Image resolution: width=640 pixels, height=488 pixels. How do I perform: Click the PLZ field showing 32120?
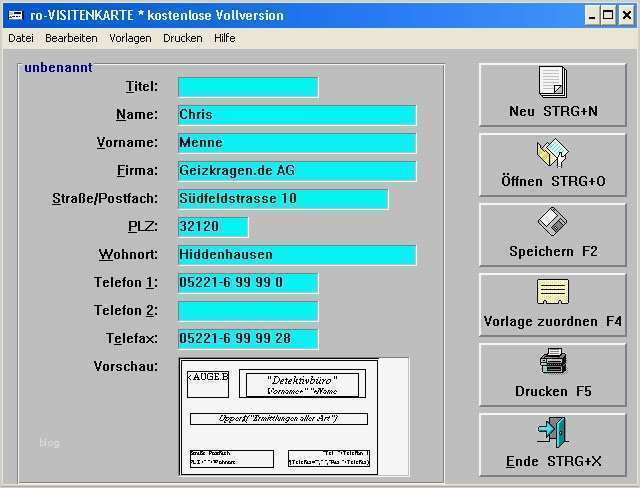213,227
